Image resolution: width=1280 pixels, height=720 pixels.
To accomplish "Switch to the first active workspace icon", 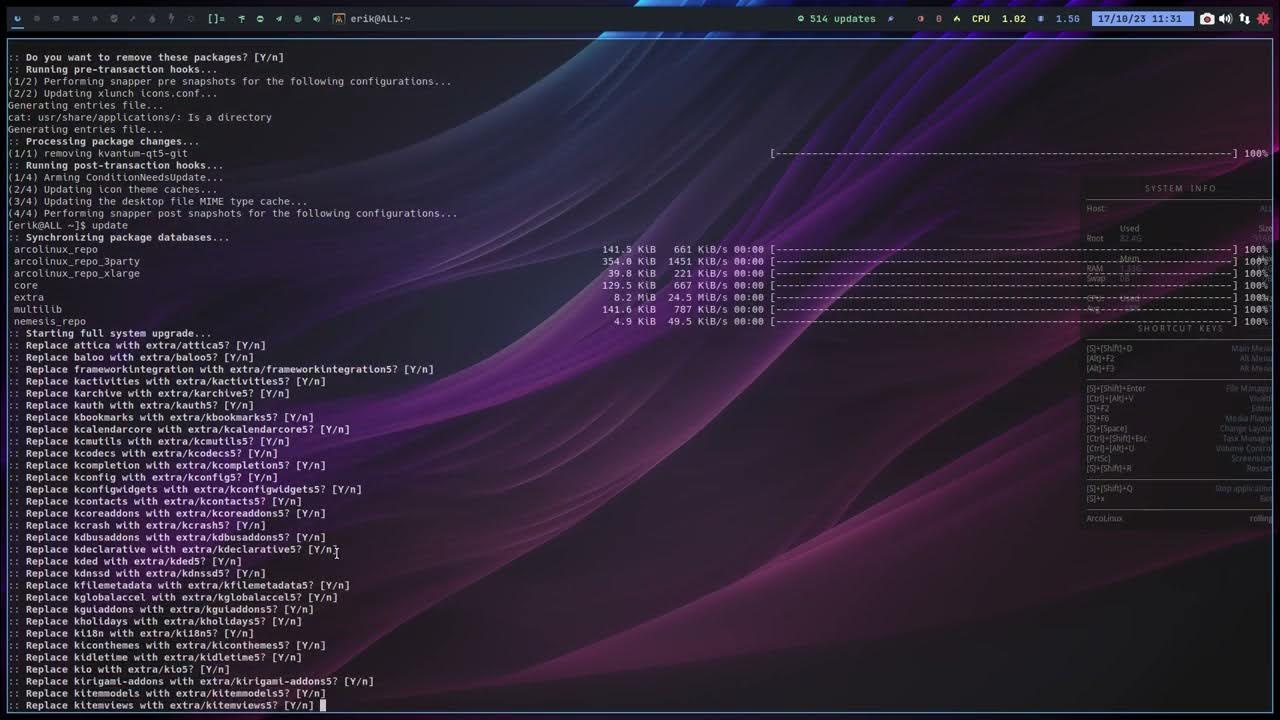I will click(17, 18).
